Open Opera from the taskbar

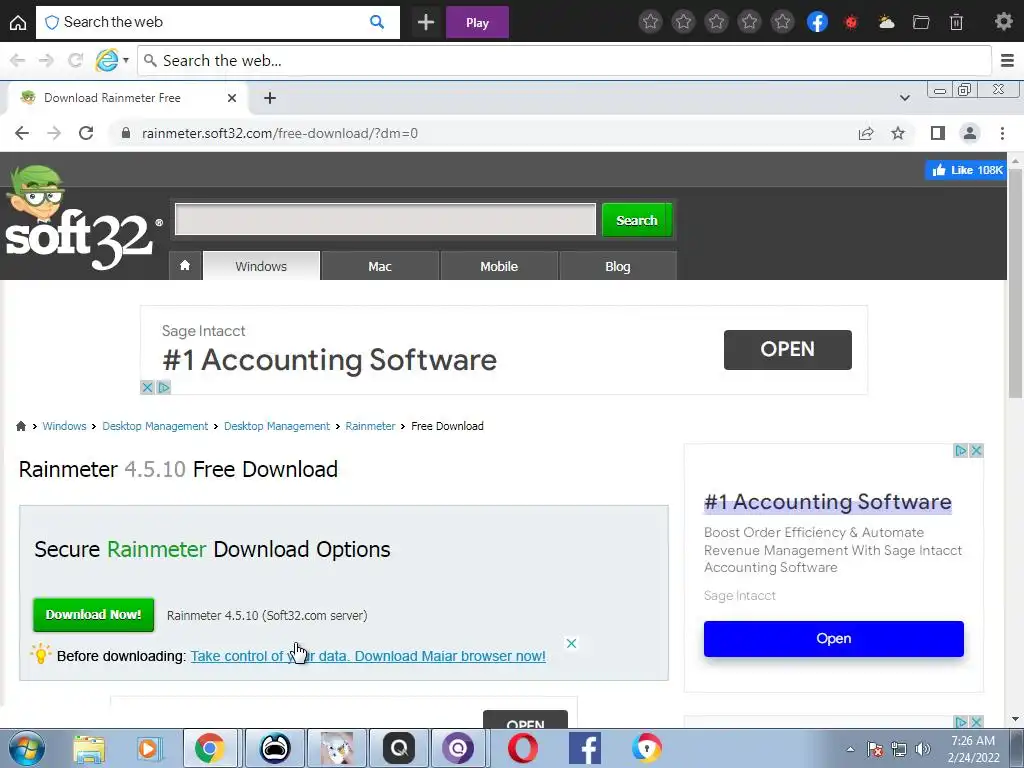522,748
